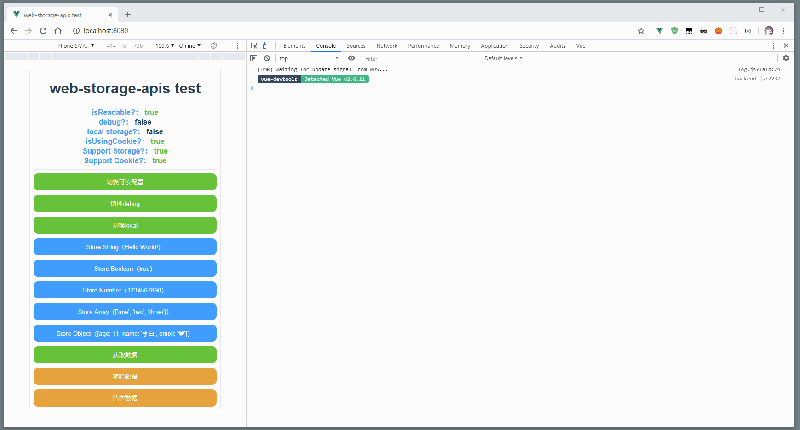Switch to the Vue tab
Screen dimensions: 800x430
[x=580, y=46]
